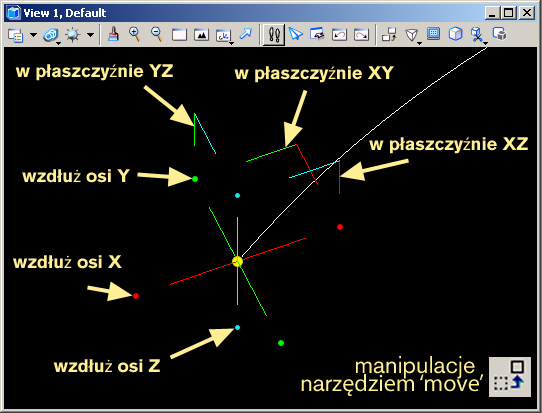
Task: Select the Pan View blue arrow
Action: tap(246, 34)
